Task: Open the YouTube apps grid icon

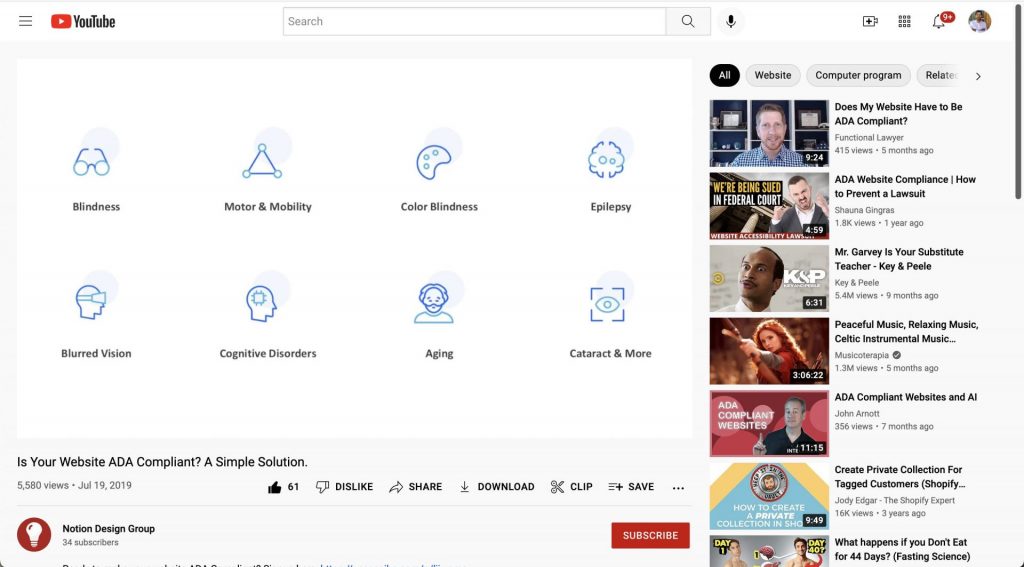Action: [x=904, y=22]
